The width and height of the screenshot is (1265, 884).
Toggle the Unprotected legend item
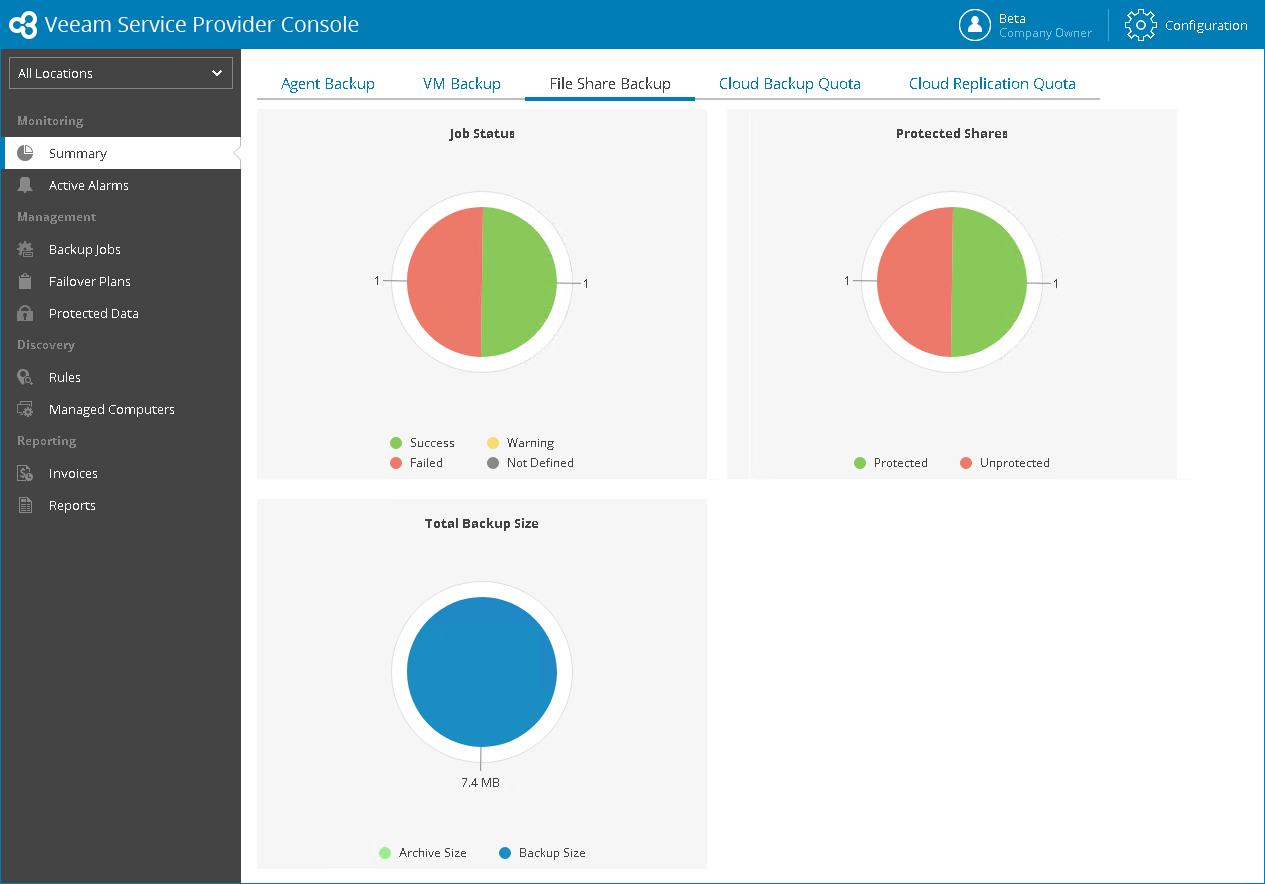coord(1005,463)
